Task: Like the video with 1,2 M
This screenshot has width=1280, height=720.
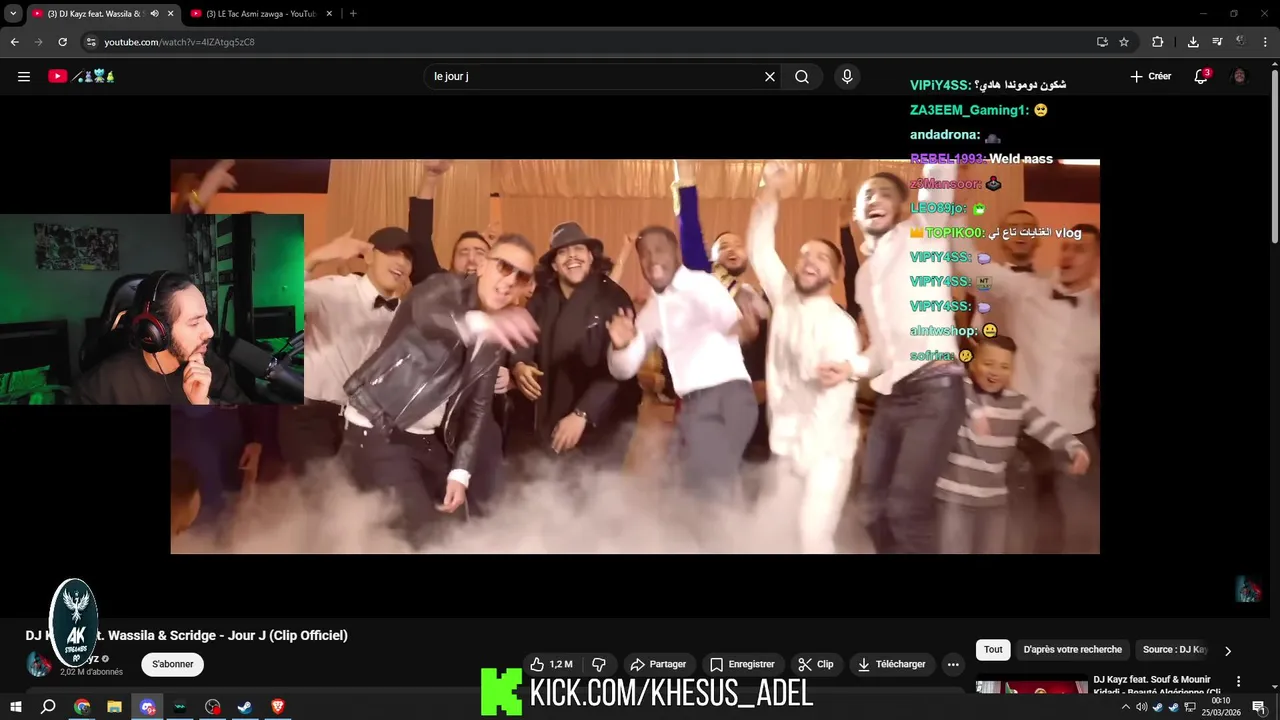Action: click(x=551, y=664)
